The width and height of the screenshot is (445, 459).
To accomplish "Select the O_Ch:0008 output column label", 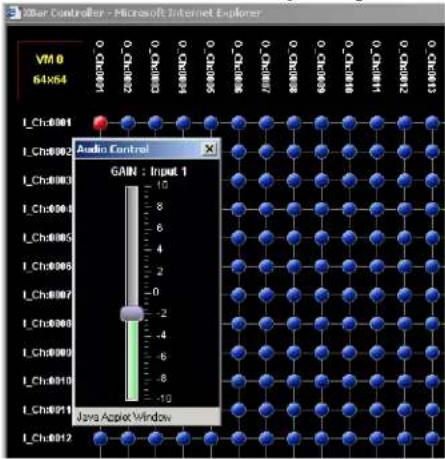I will coord(294,67).
